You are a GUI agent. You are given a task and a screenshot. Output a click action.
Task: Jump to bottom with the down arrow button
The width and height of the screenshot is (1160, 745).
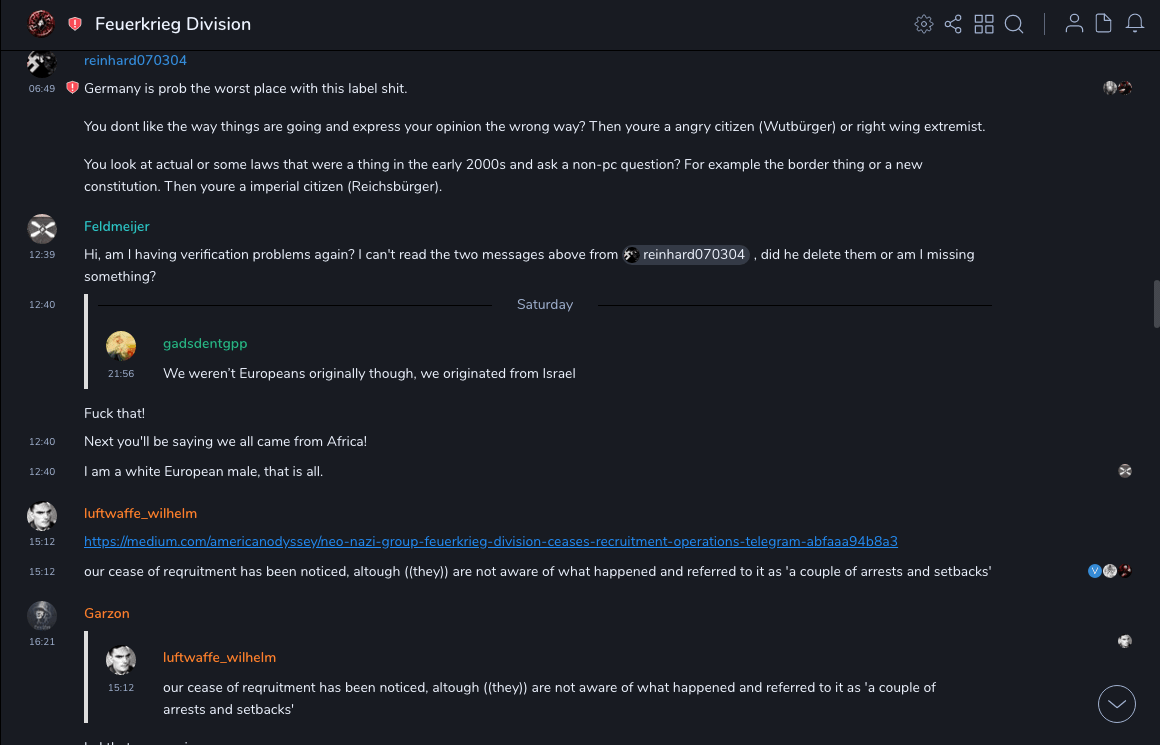(1117, 704)
